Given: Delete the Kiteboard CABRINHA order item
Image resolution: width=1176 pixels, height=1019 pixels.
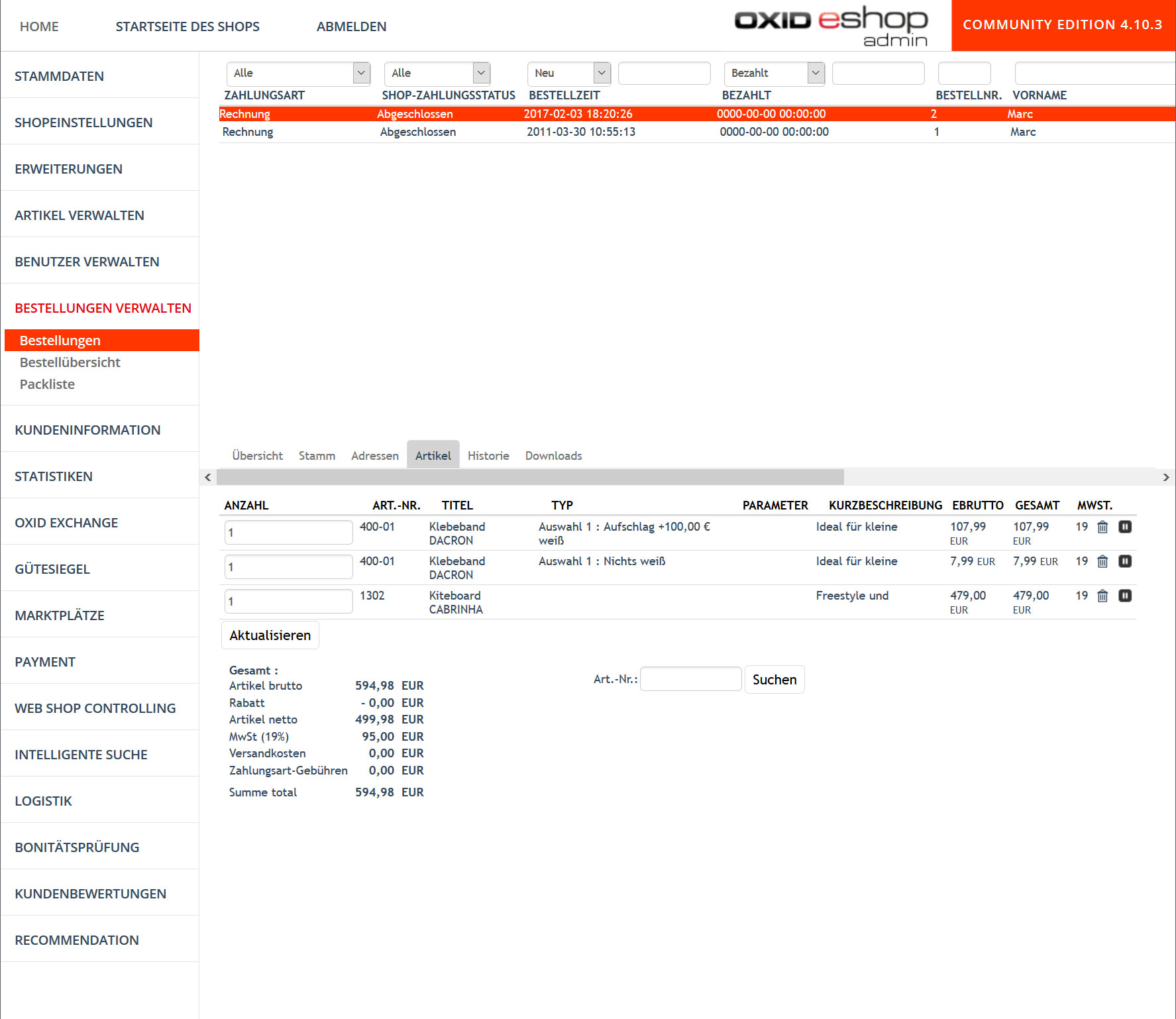Looking at the screenshot, I should tap(1102, 596).
